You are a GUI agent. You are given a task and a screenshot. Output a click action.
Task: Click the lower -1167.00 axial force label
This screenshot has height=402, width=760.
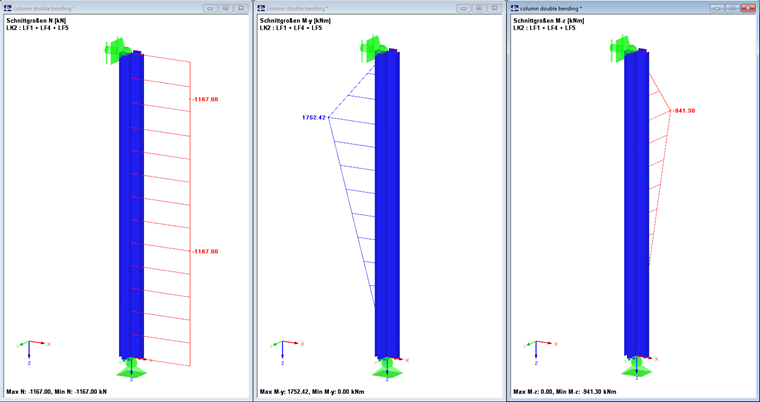pos(206,252)
